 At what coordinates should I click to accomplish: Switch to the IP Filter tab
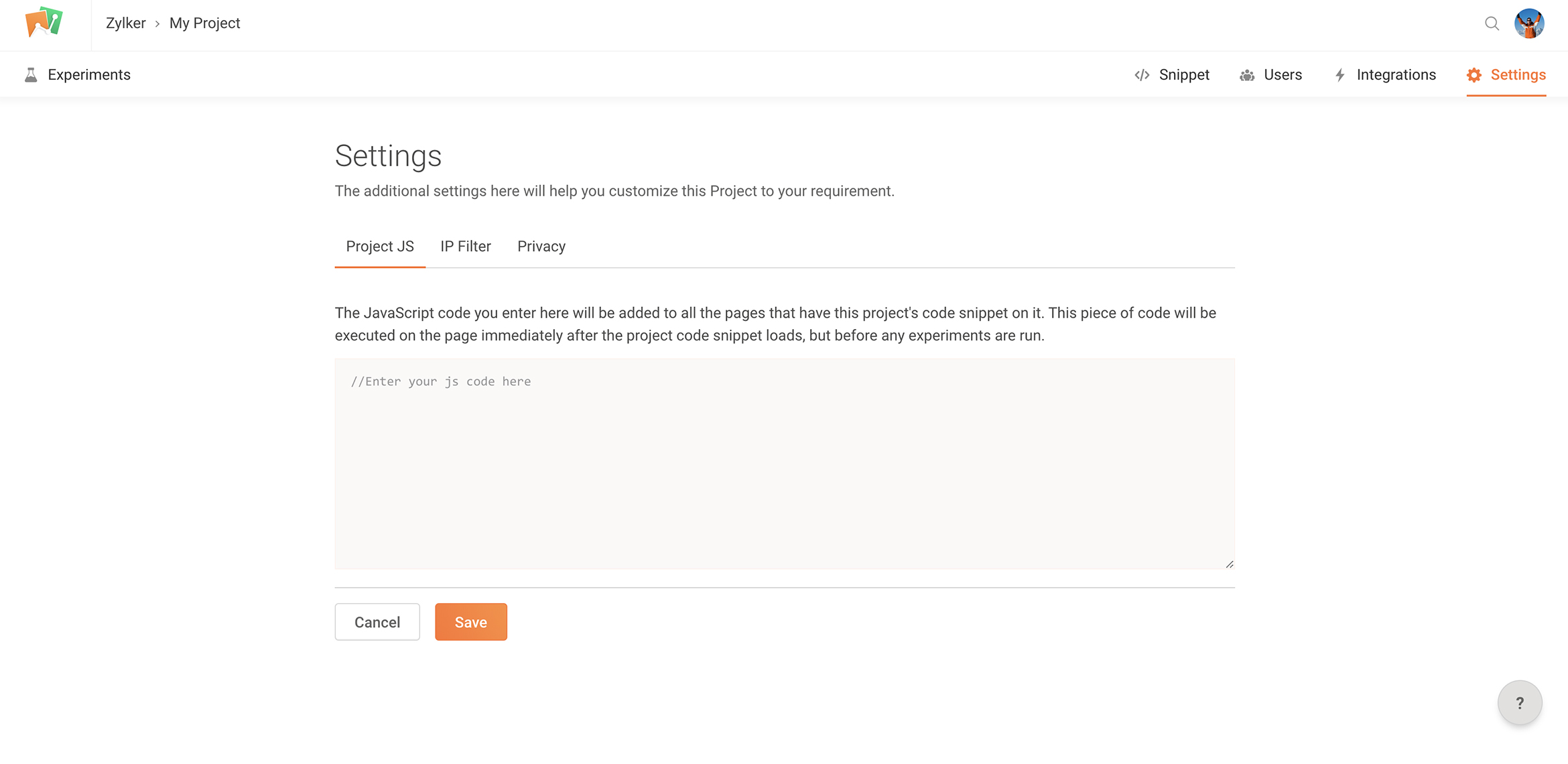coord(466,247)
